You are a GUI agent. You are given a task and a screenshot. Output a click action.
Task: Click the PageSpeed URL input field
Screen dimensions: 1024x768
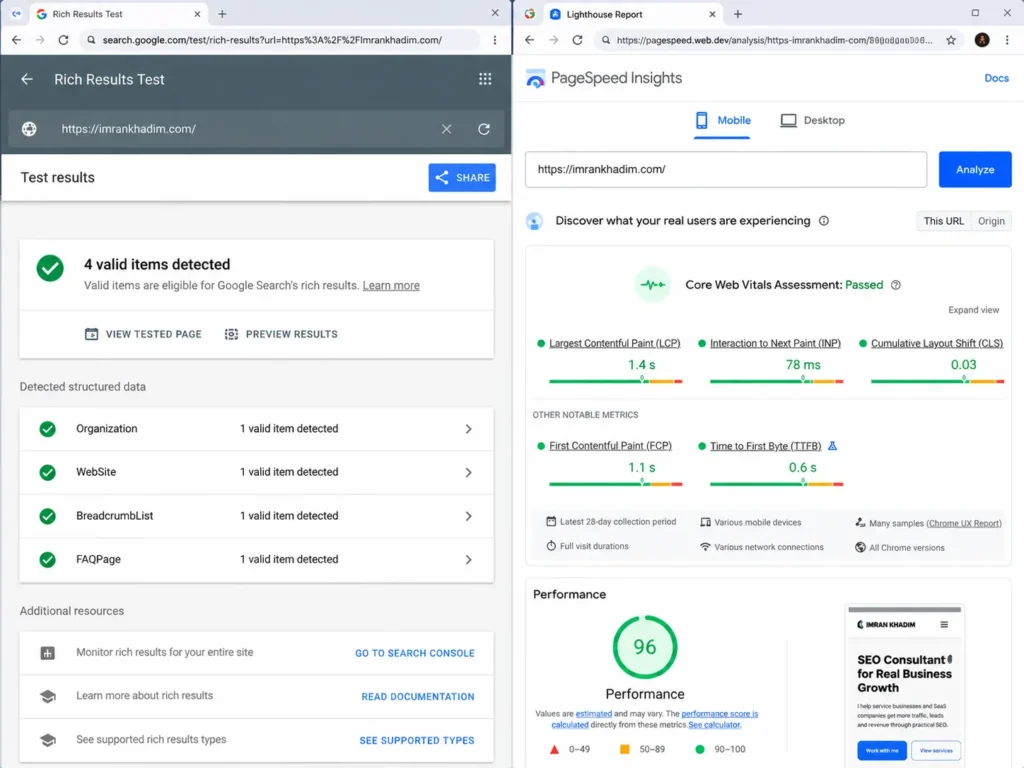(726, 170)
